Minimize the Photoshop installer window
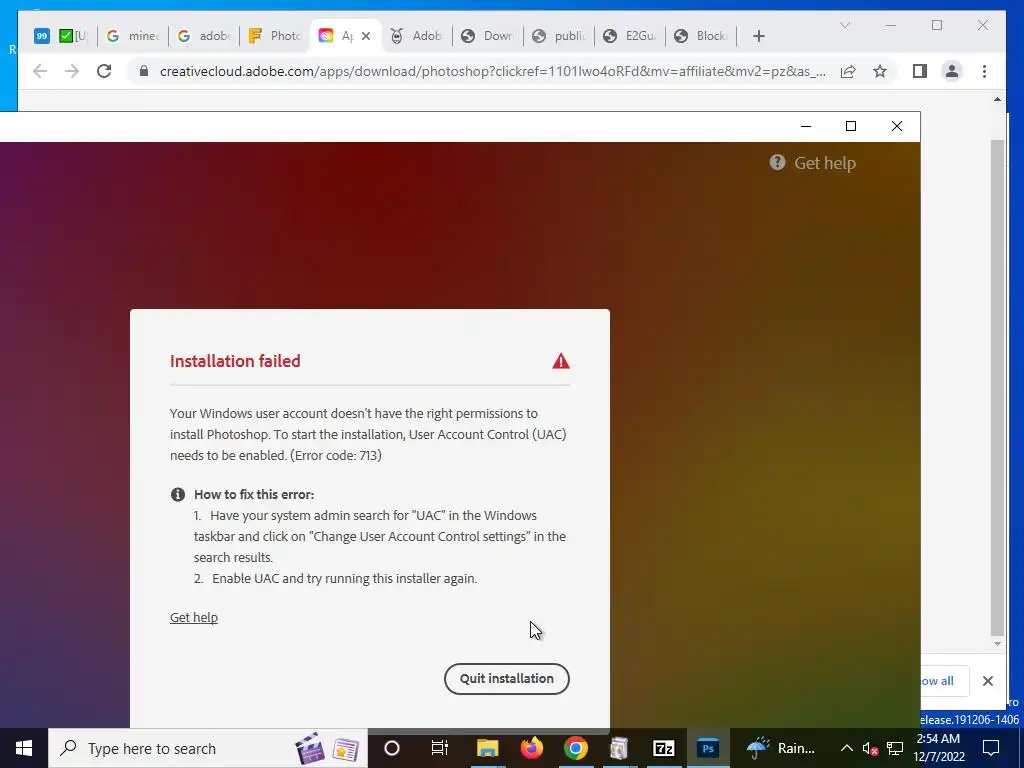Image resolution: width=1024 pixels, height=768 pixels. [806, 126]
